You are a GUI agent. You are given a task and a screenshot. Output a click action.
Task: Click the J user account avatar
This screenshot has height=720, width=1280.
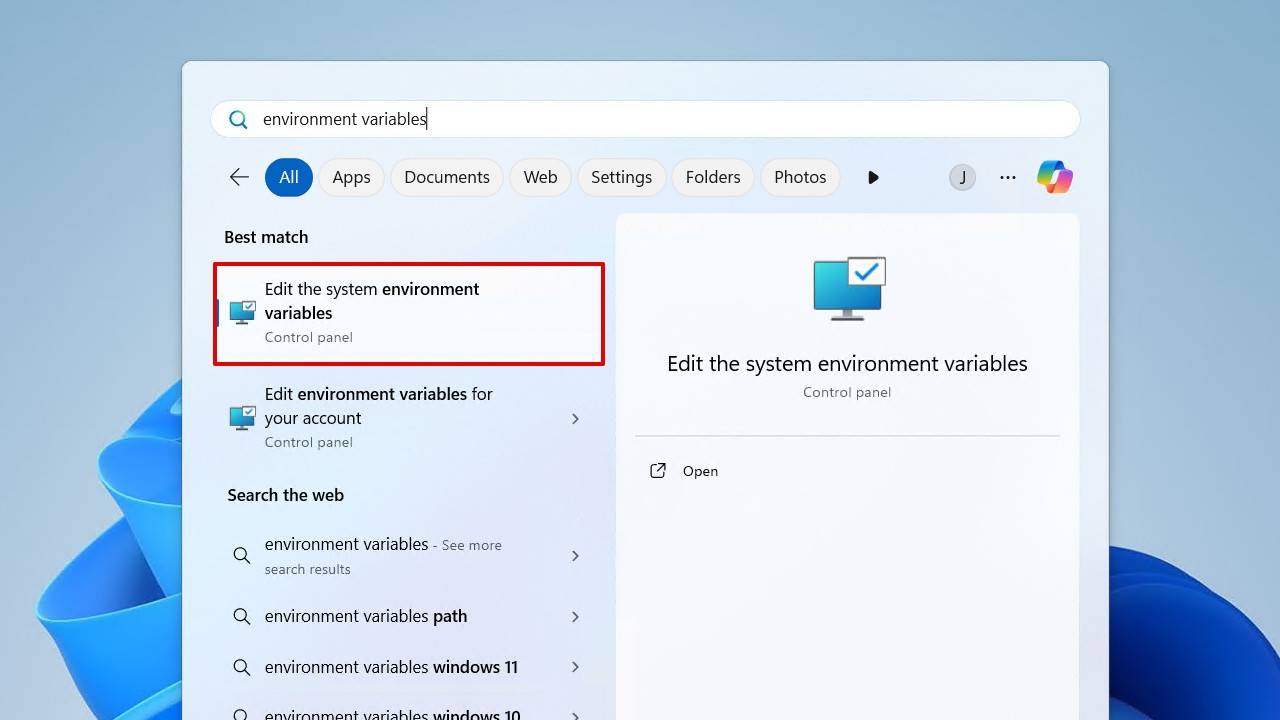[962, 177]
